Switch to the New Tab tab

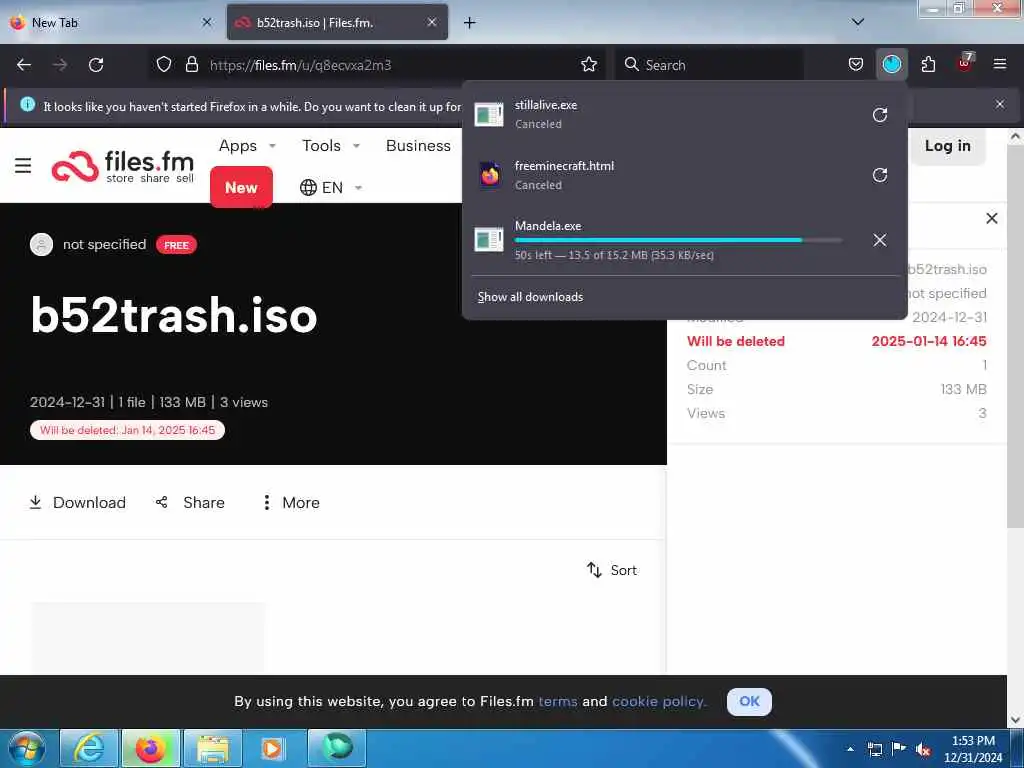pos(111,22)
